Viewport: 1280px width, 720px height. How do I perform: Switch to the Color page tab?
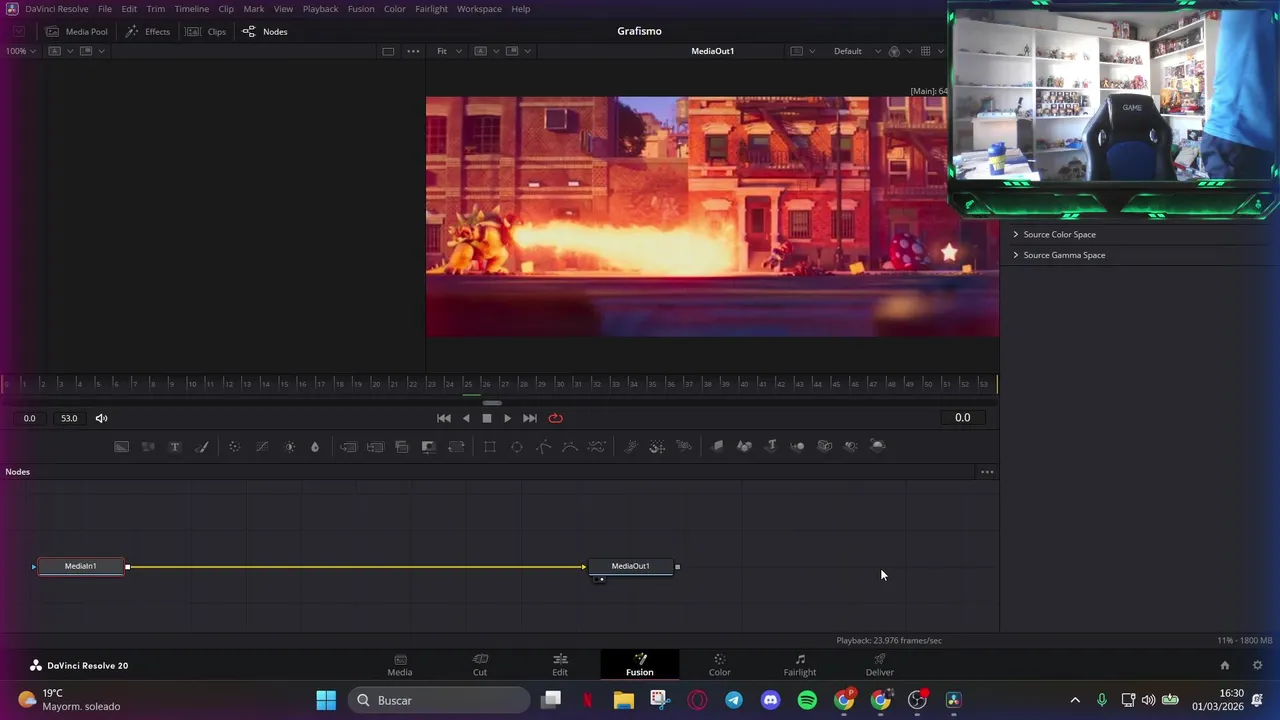(720, 665)
